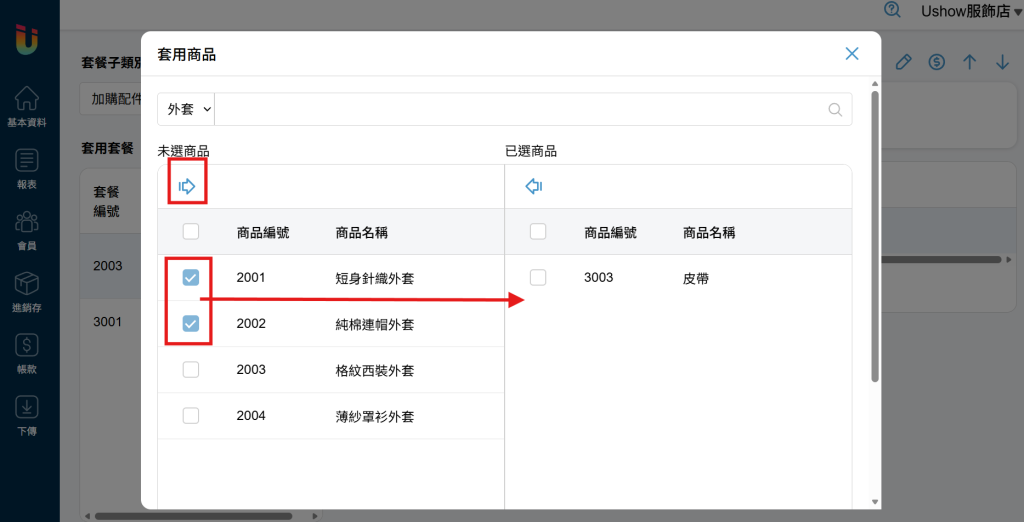The width and height of the screenshot is (1024, 522).
Task: Check the box for 3003 皮帶
Action: [538, 278]
